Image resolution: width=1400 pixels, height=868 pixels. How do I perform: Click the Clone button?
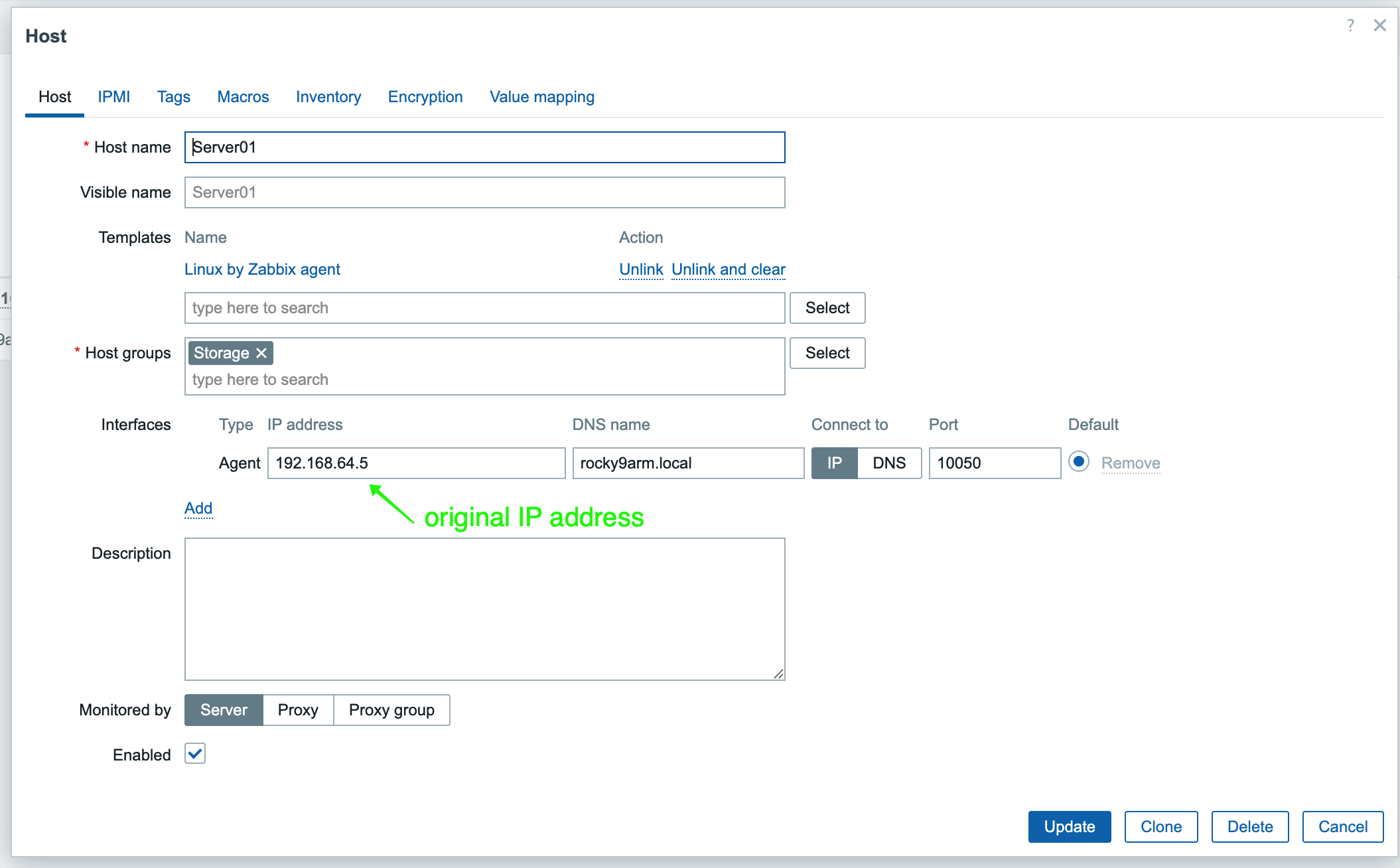pos(1160,827)
